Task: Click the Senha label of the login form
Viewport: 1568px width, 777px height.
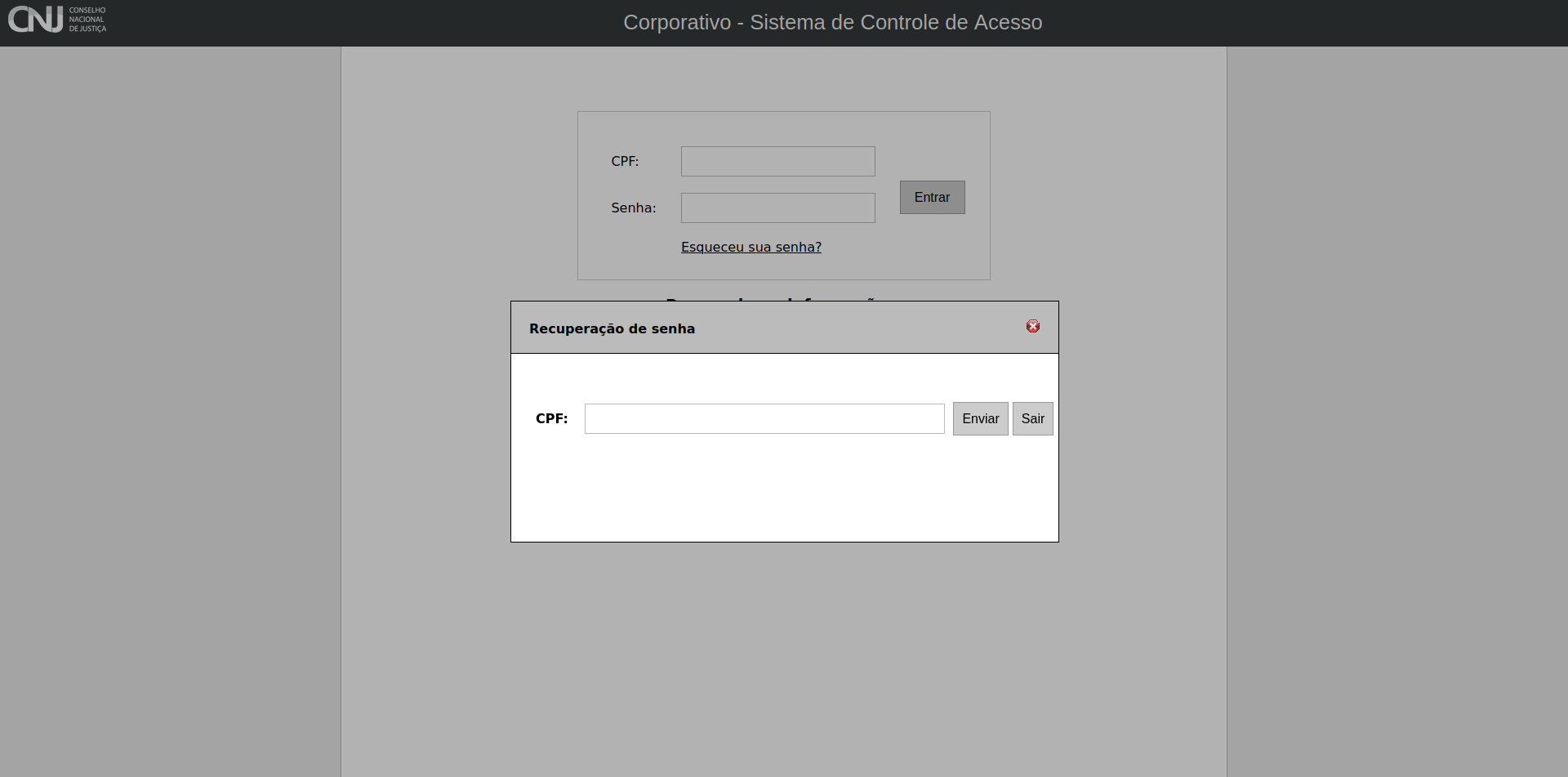Action: (633, 208)
